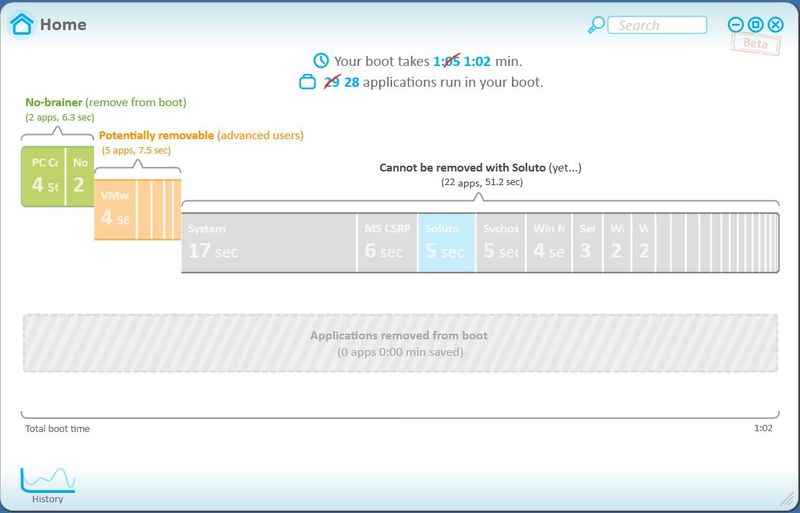This screenshot has width=800, height=513.
Task: Click the 28 applications count
Action: 352,82
